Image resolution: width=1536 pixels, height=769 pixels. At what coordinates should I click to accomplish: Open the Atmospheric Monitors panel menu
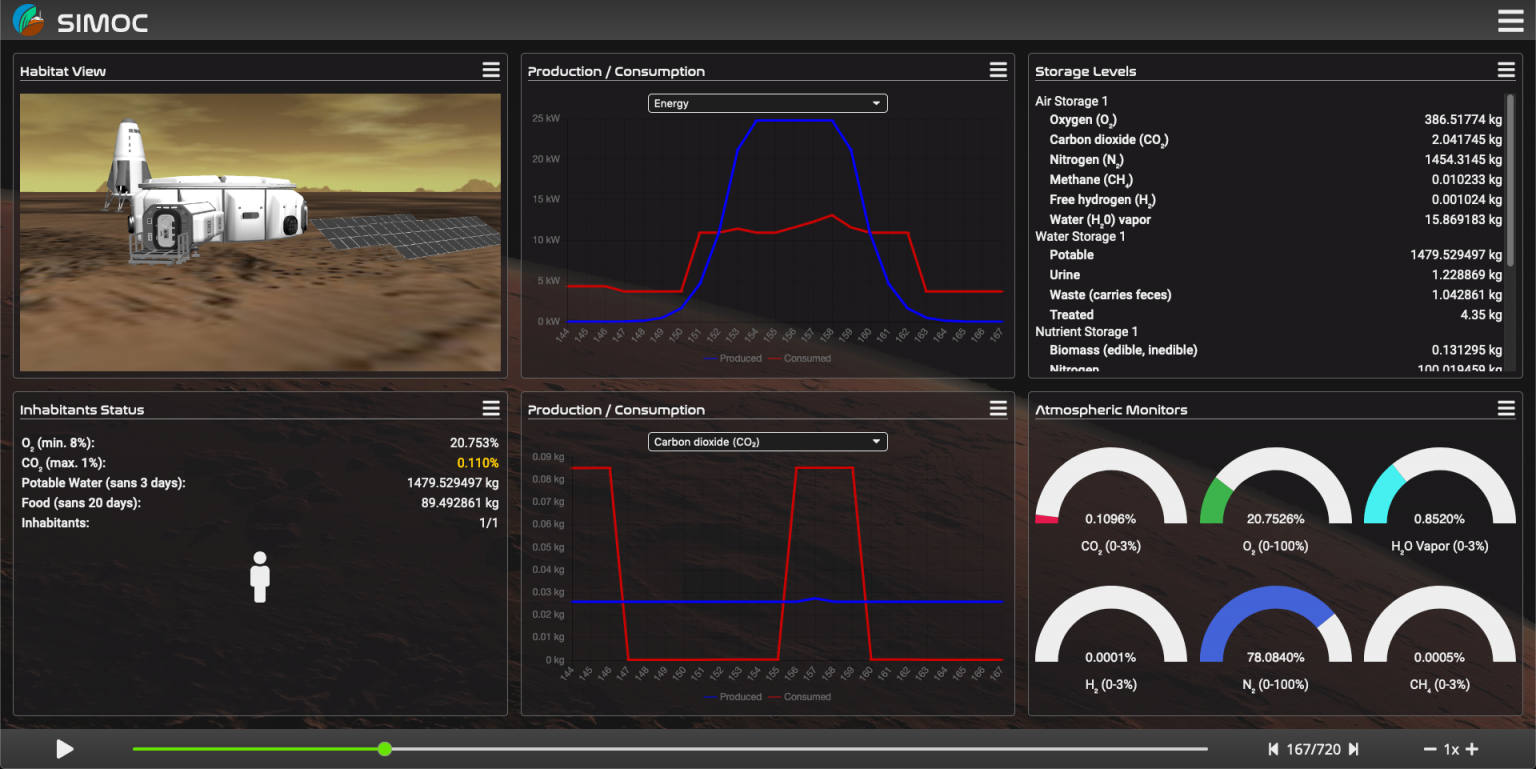(1506, 408)
